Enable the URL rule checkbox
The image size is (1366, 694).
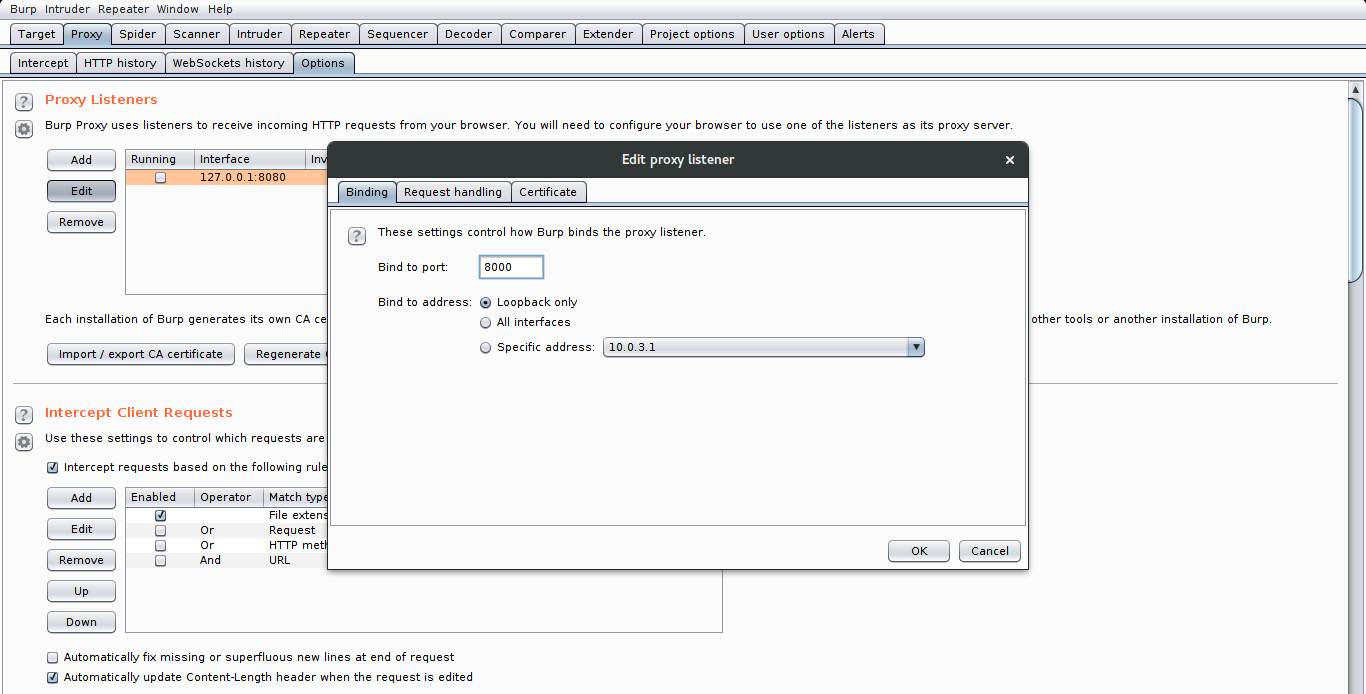tap(160, 560)
